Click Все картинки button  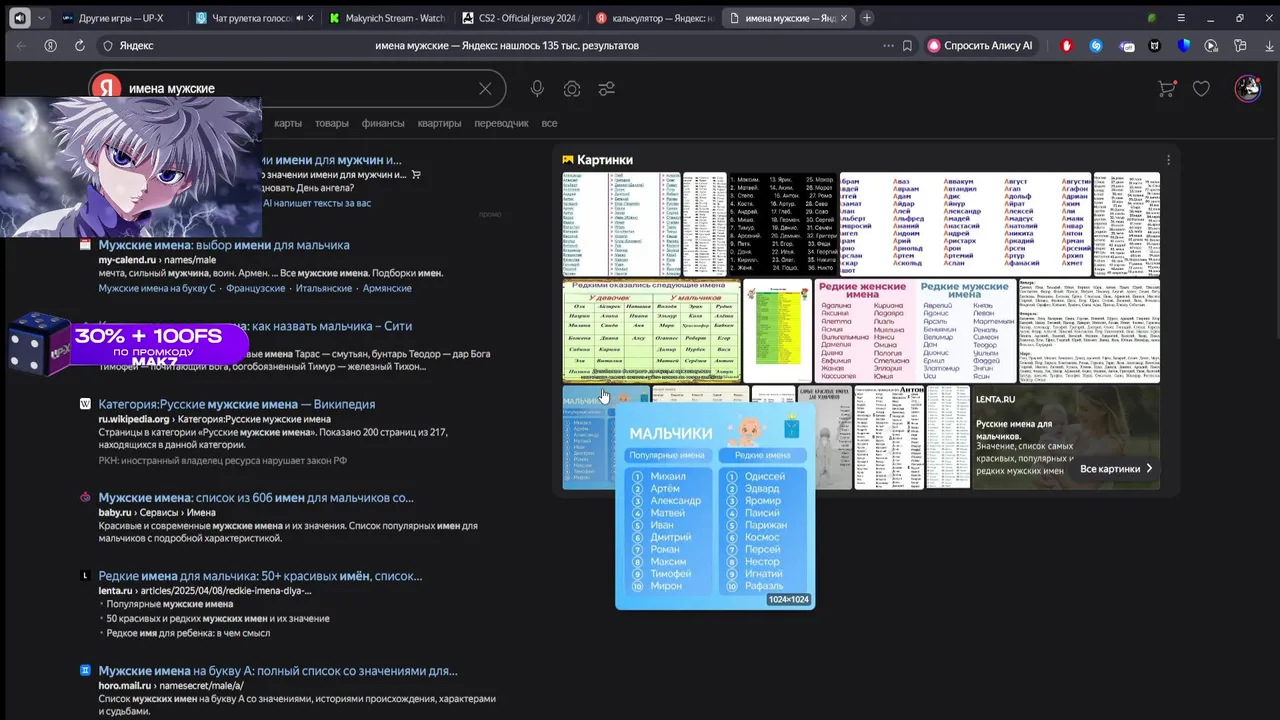[x=1116, y=468]
